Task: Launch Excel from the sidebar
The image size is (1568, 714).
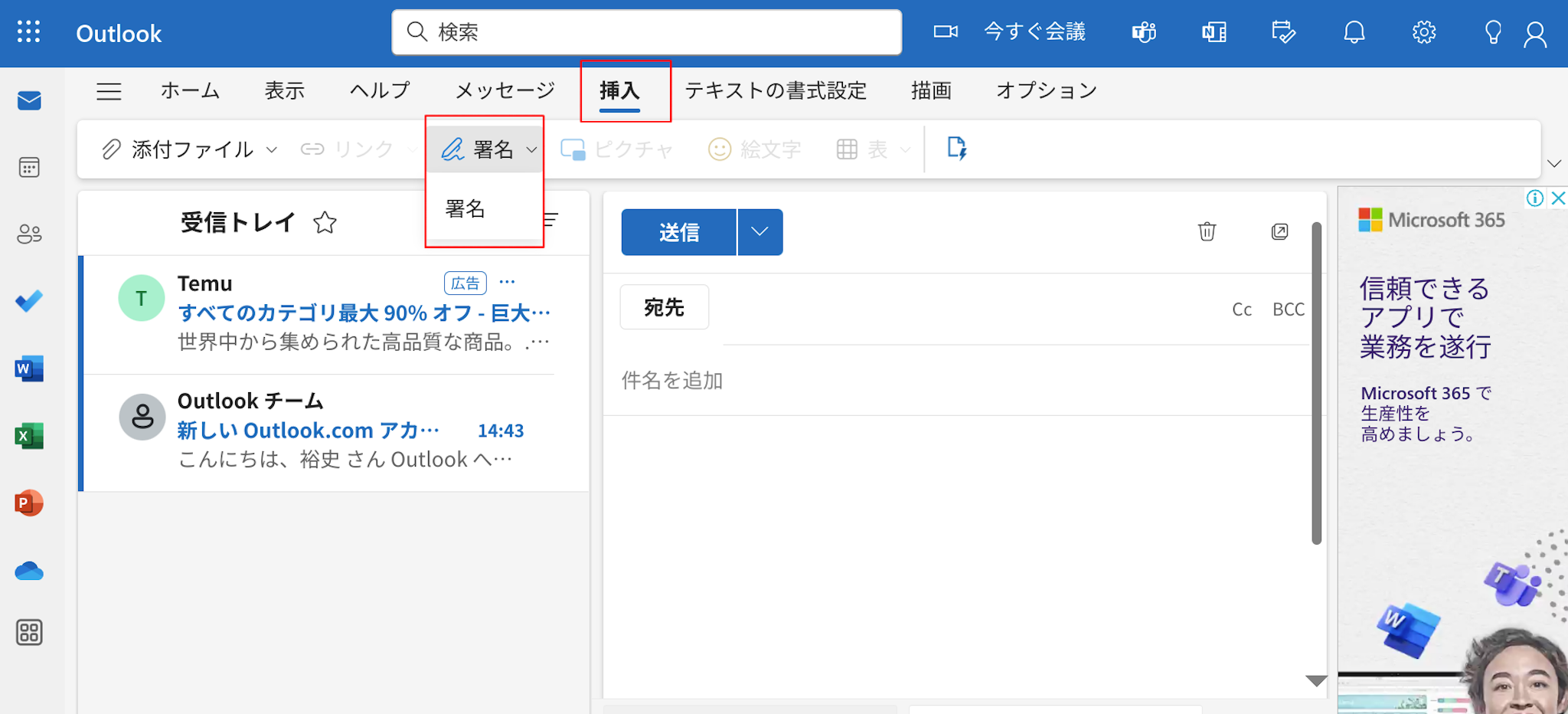Action: (29, 436)
